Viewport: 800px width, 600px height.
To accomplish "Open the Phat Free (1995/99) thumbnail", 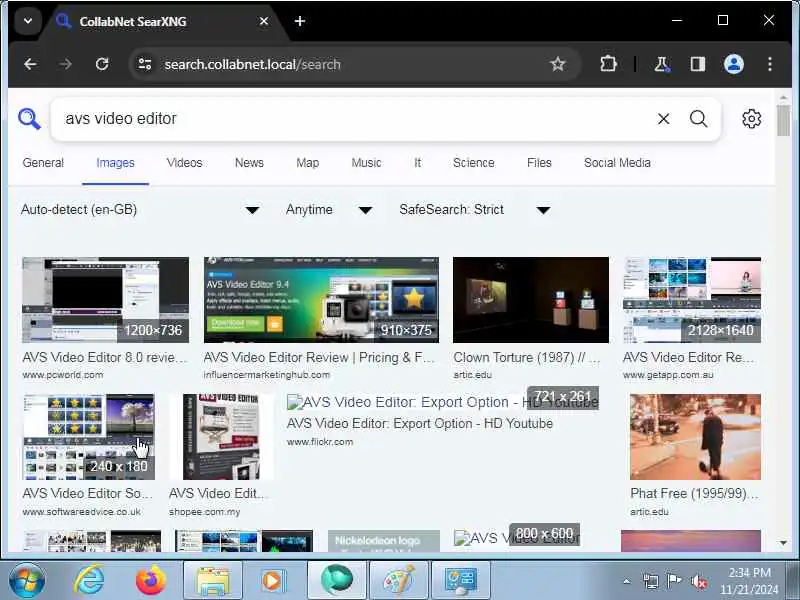I will point(695,437).
